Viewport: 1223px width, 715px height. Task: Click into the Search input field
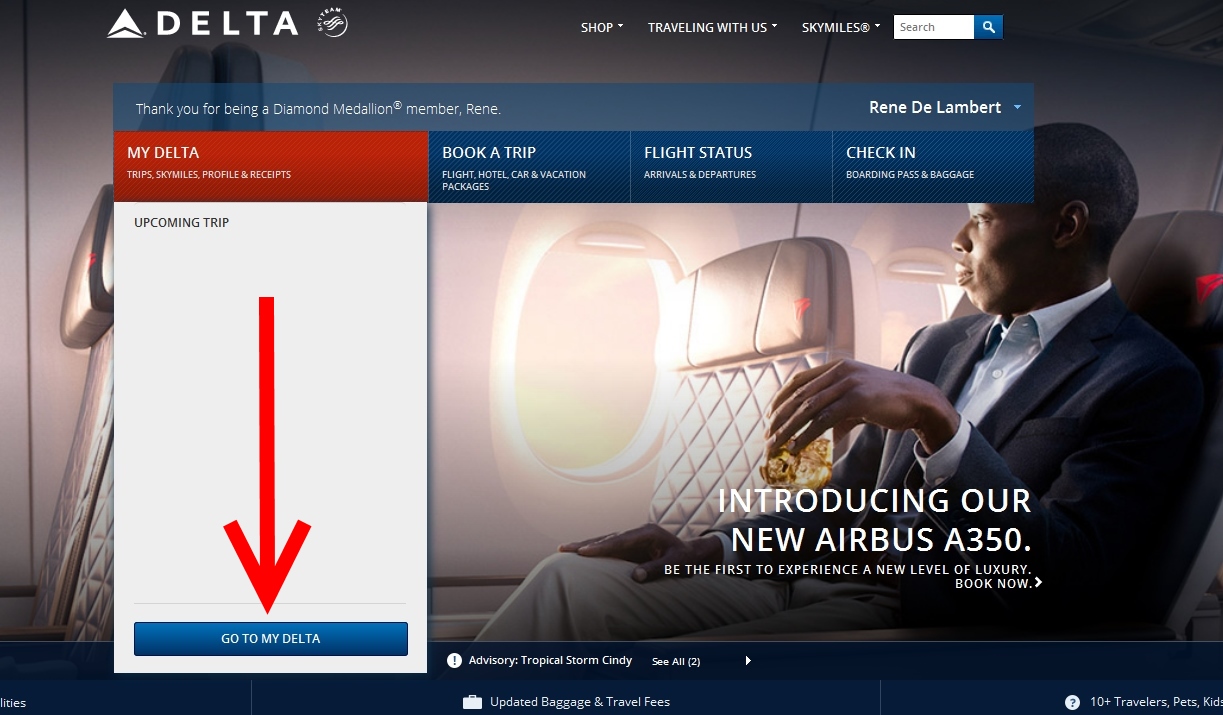pyautogui.click(x=934, y=27)
